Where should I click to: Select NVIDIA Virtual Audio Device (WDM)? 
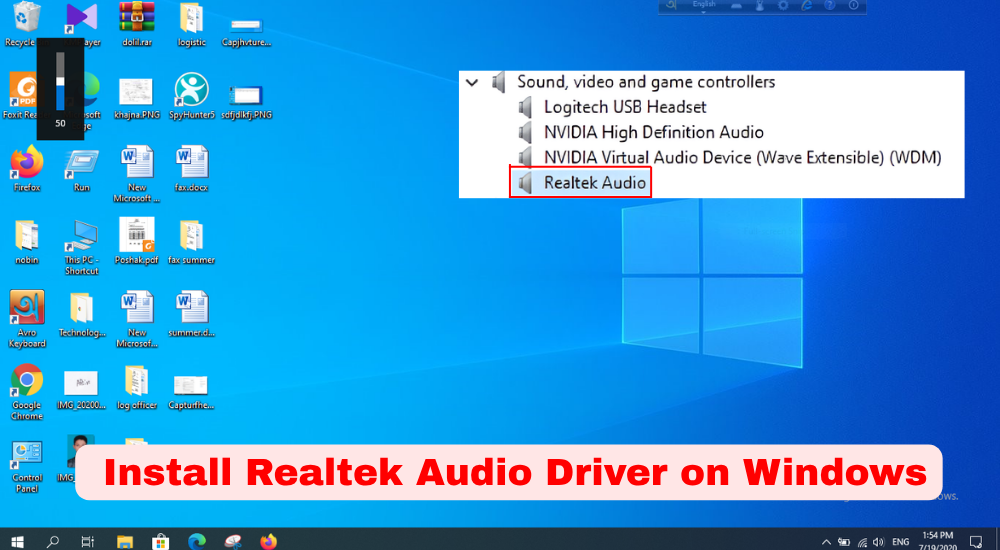[x=742, y=157]
